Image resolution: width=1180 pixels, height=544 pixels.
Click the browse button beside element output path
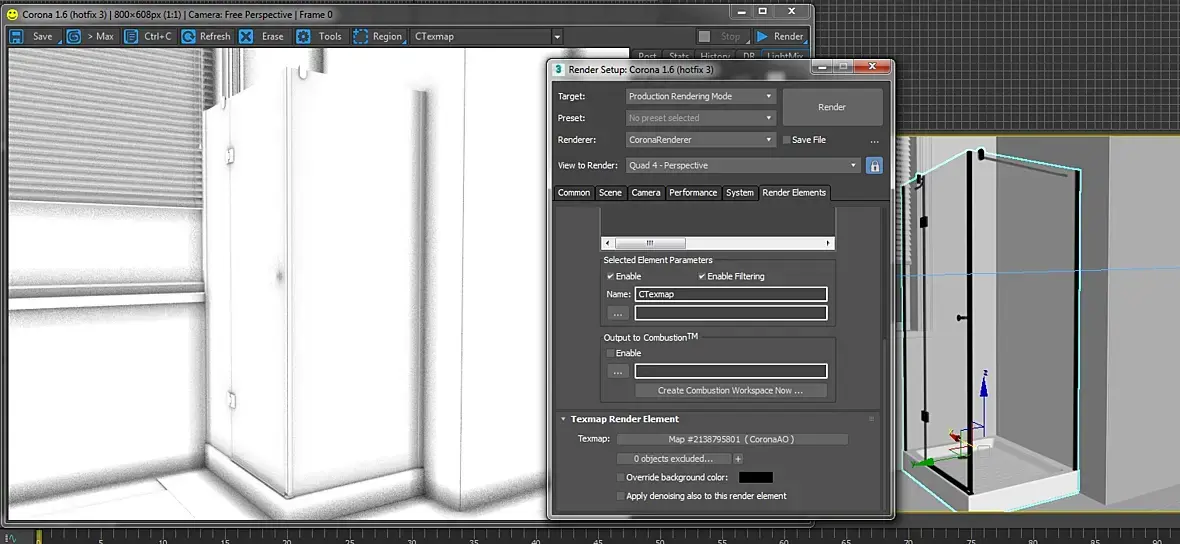point(617,313)
